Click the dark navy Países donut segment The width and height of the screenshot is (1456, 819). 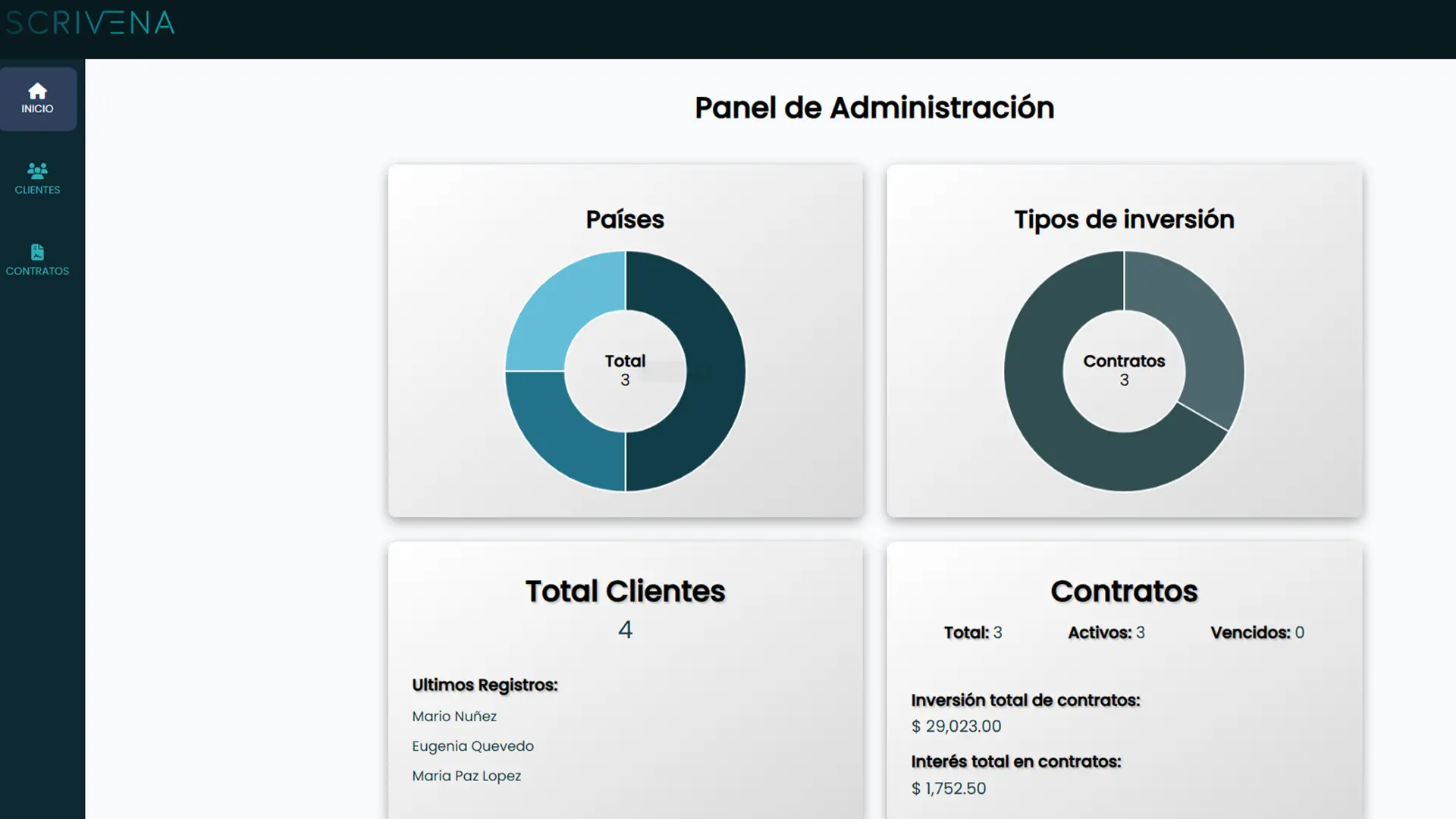715,372
